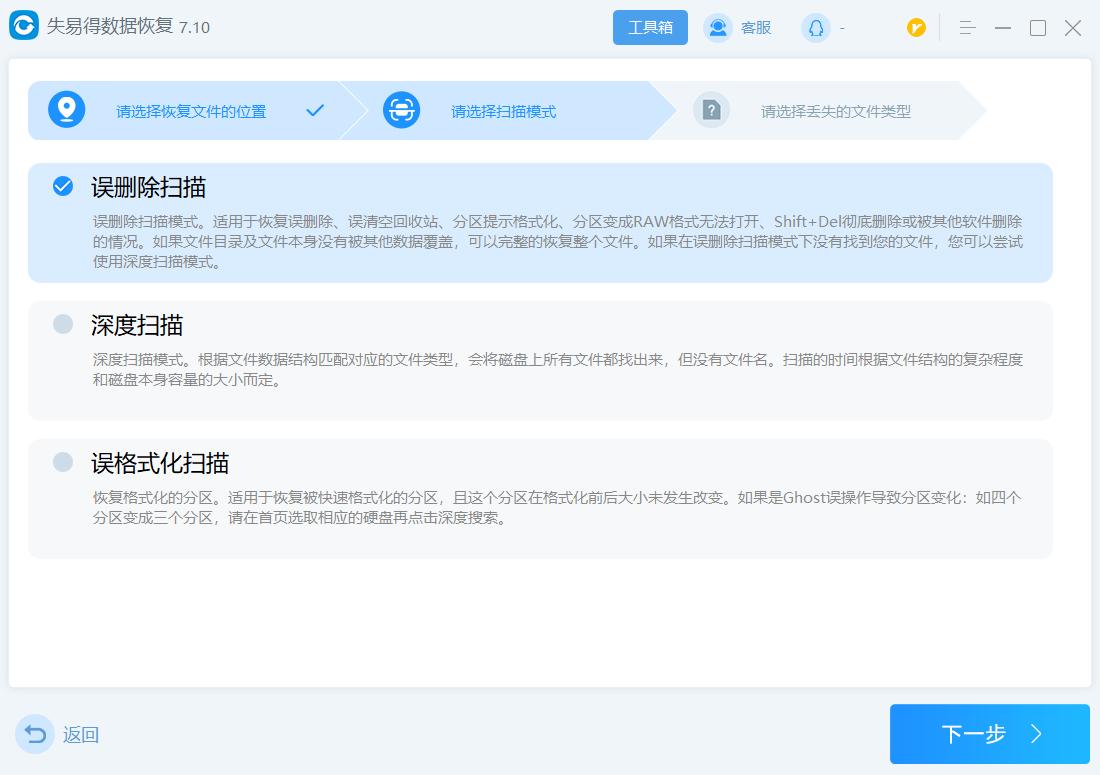Click the question mark icon for file type step
The image size is (1100, 775).
[x=711, y=111]
